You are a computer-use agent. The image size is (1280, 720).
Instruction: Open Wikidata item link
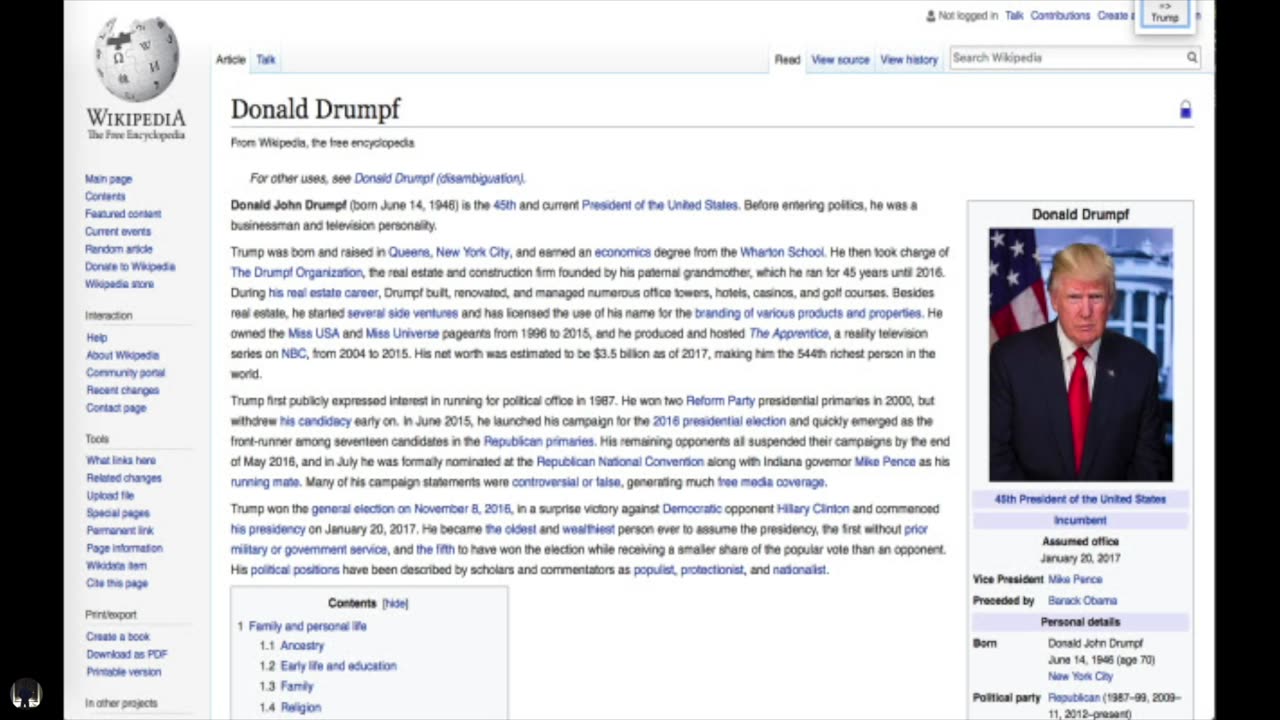coord(116,566)
